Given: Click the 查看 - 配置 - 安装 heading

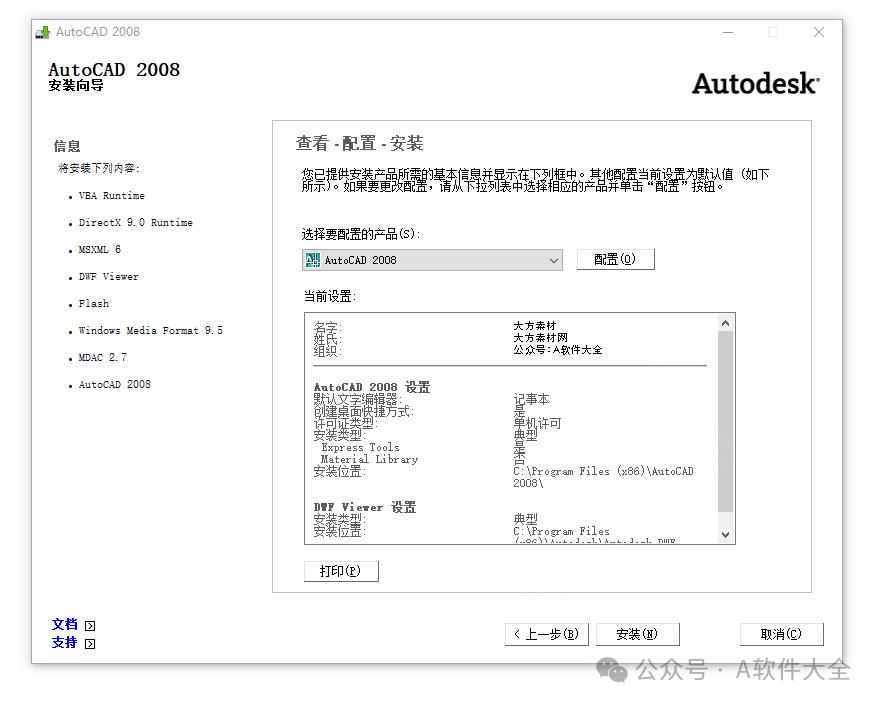Looking at the screenshot, I should (x=359, y=143).
